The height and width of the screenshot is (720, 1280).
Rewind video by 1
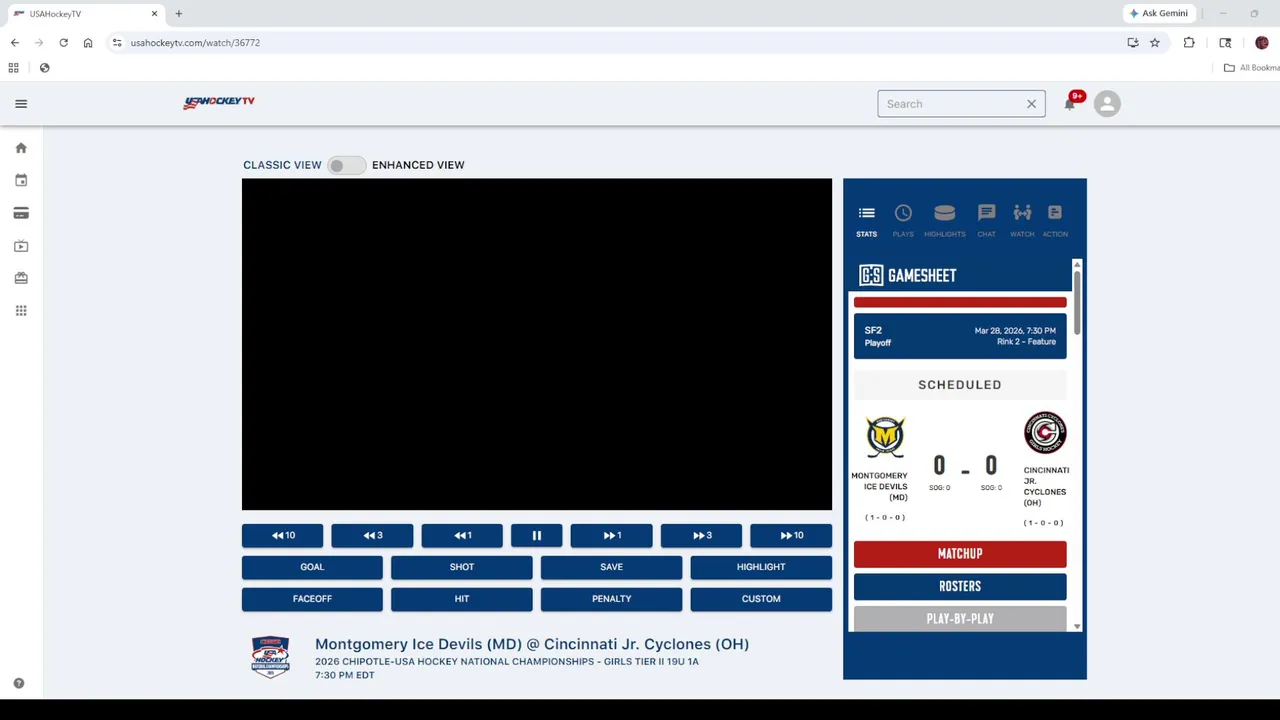coord(462,536)
